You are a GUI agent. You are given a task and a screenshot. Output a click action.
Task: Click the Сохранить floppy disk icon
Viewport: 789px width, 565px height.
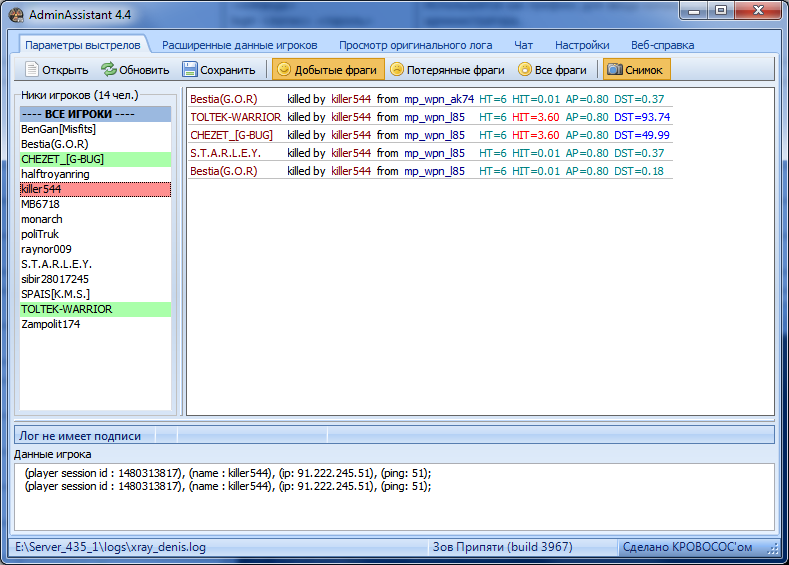(189, 69)
